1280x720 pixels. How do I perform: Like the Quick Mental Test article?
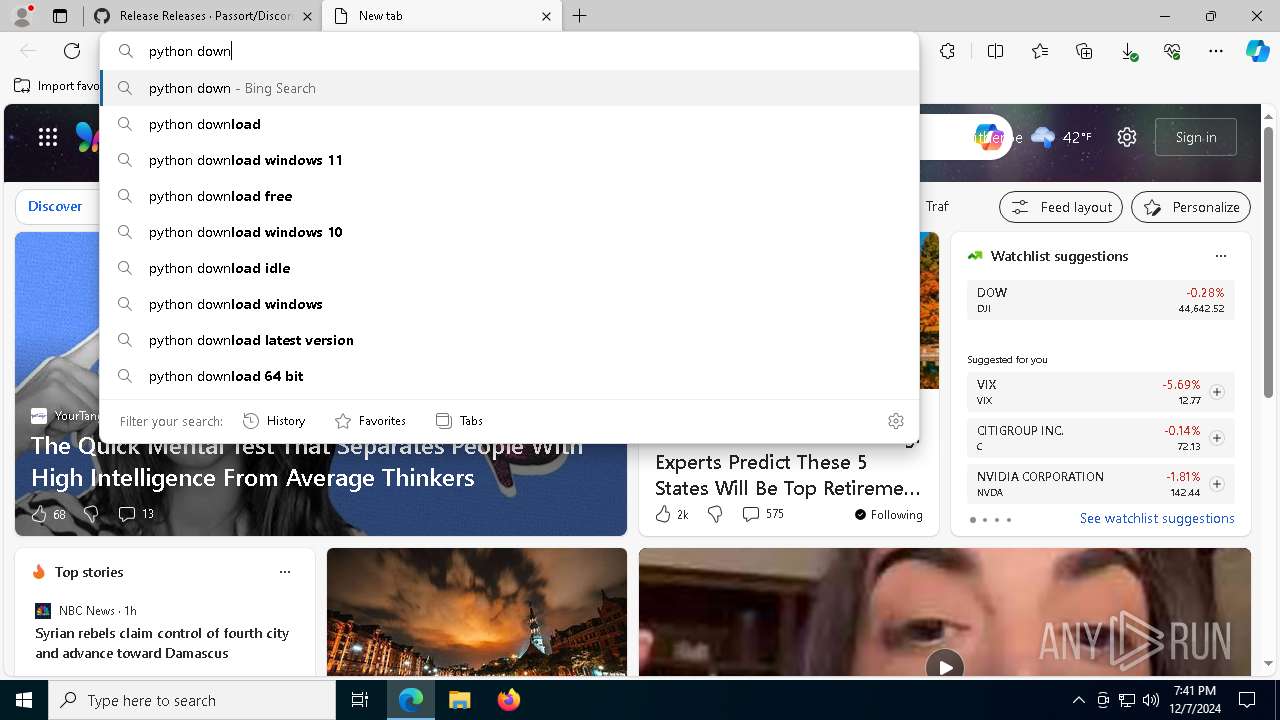click(47, 514)
